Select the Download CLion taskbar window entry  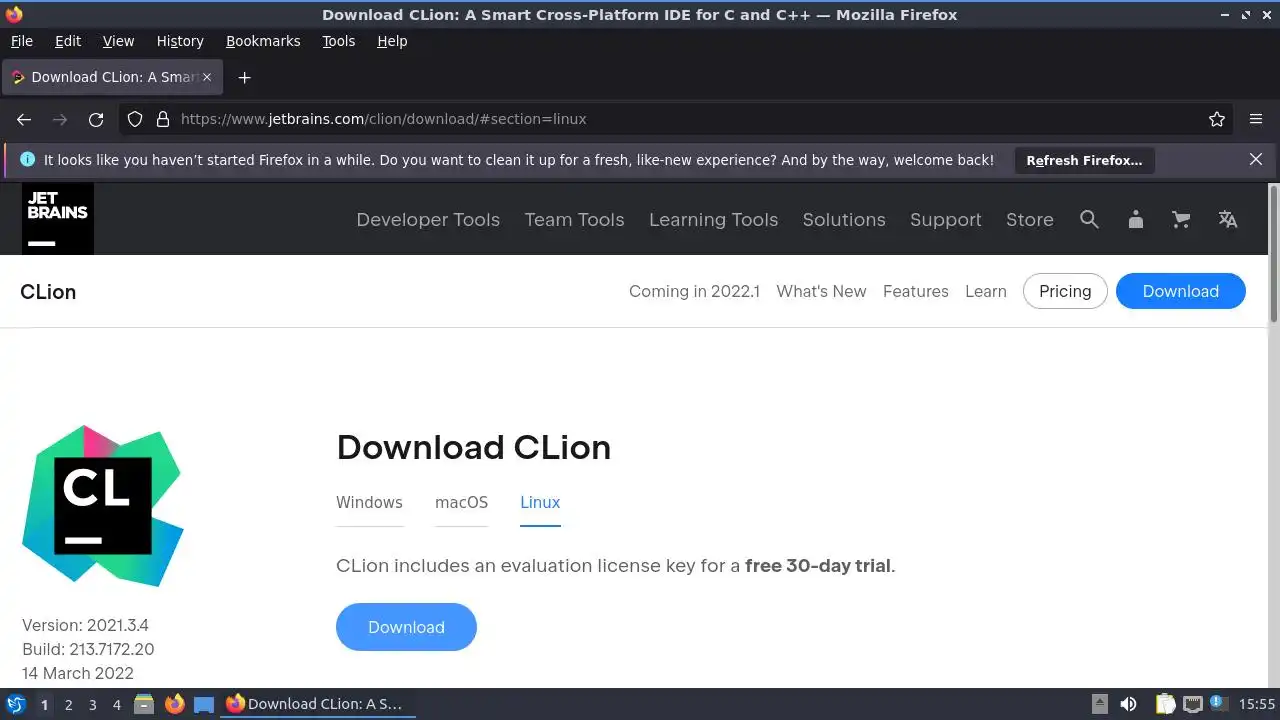[x=318, y=704]
